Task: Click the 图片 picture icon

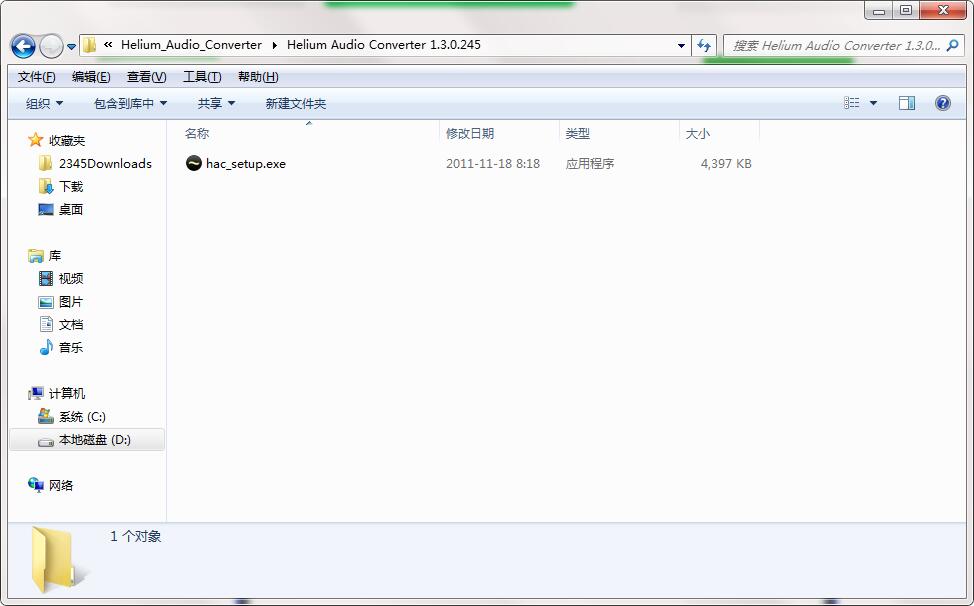Action: pyautogui.click(x=46, y=302)
